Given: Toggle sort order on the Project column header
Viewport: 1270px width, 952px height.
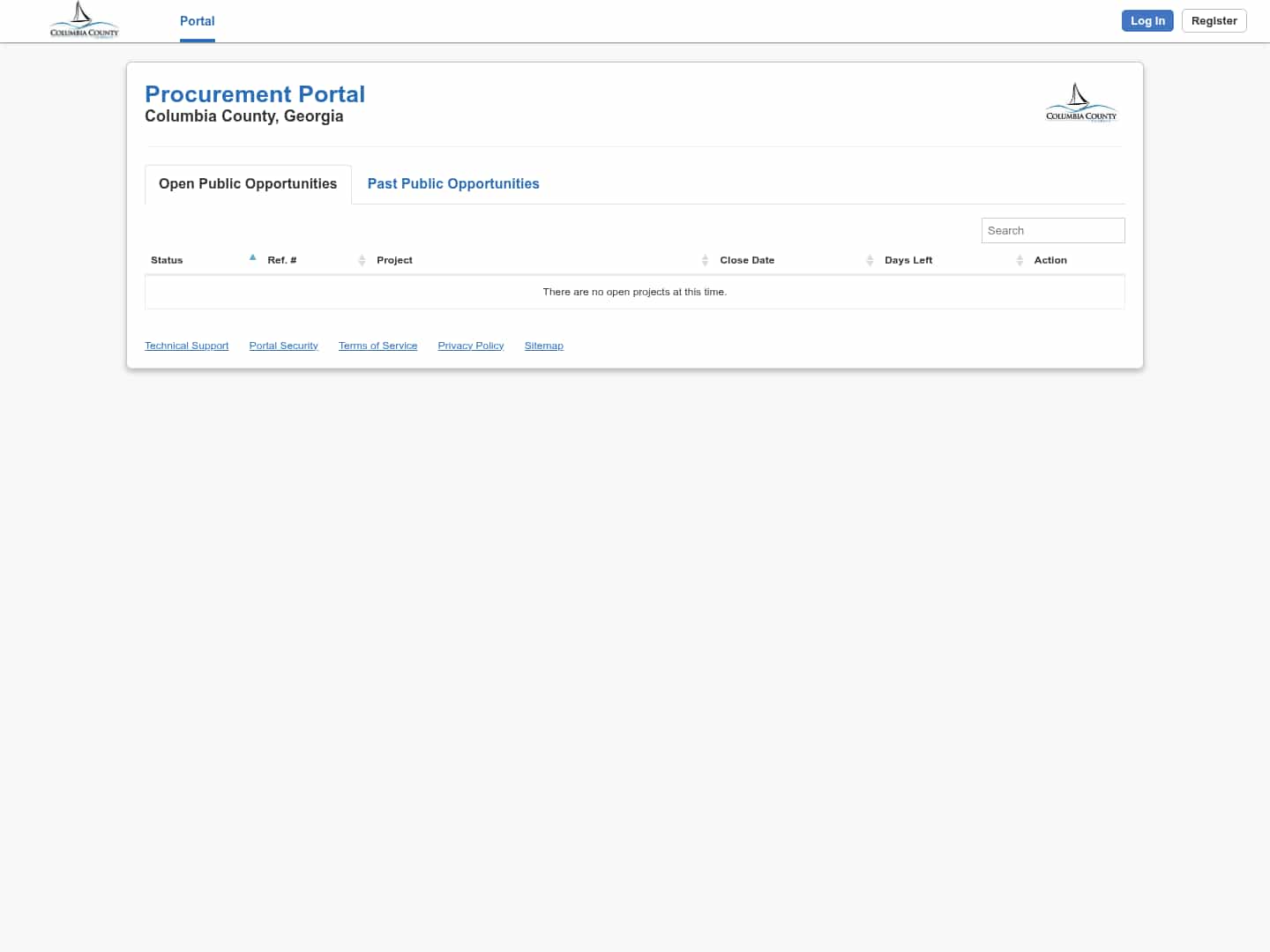Looking at the screenshot, I should (394, 260).
